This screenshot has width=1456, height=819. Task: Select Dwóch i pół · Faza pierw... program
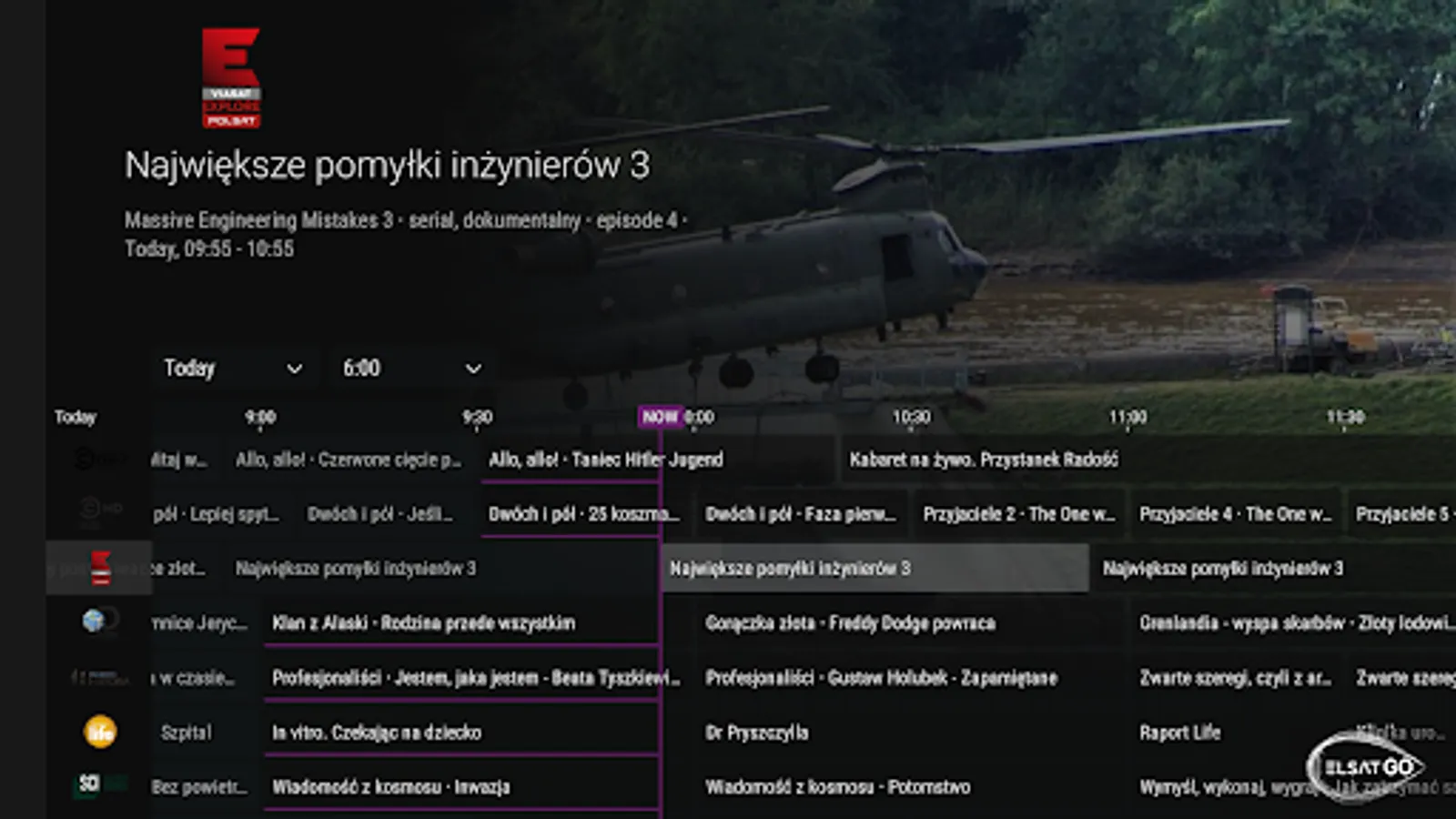point(803,514)
